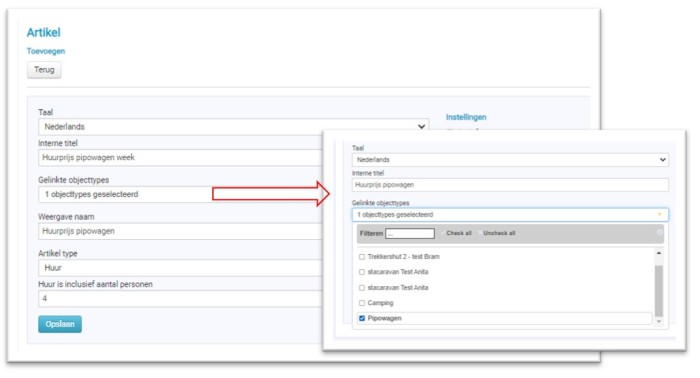Focus the Filteren search box
700x378 pixels.
[x=410, y=233]
